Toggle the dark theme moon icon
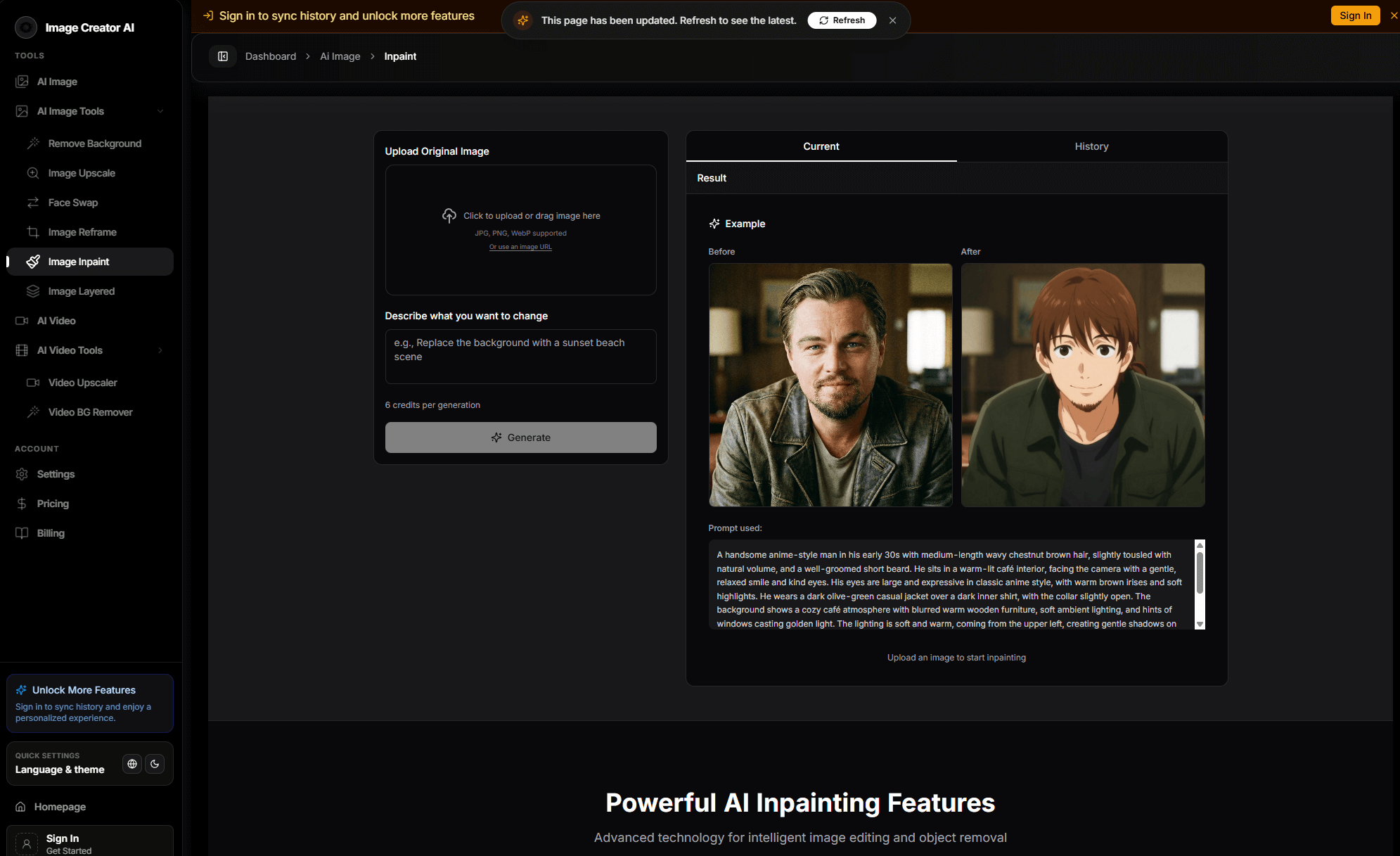 pyautogui.click(x=155, y=764)
